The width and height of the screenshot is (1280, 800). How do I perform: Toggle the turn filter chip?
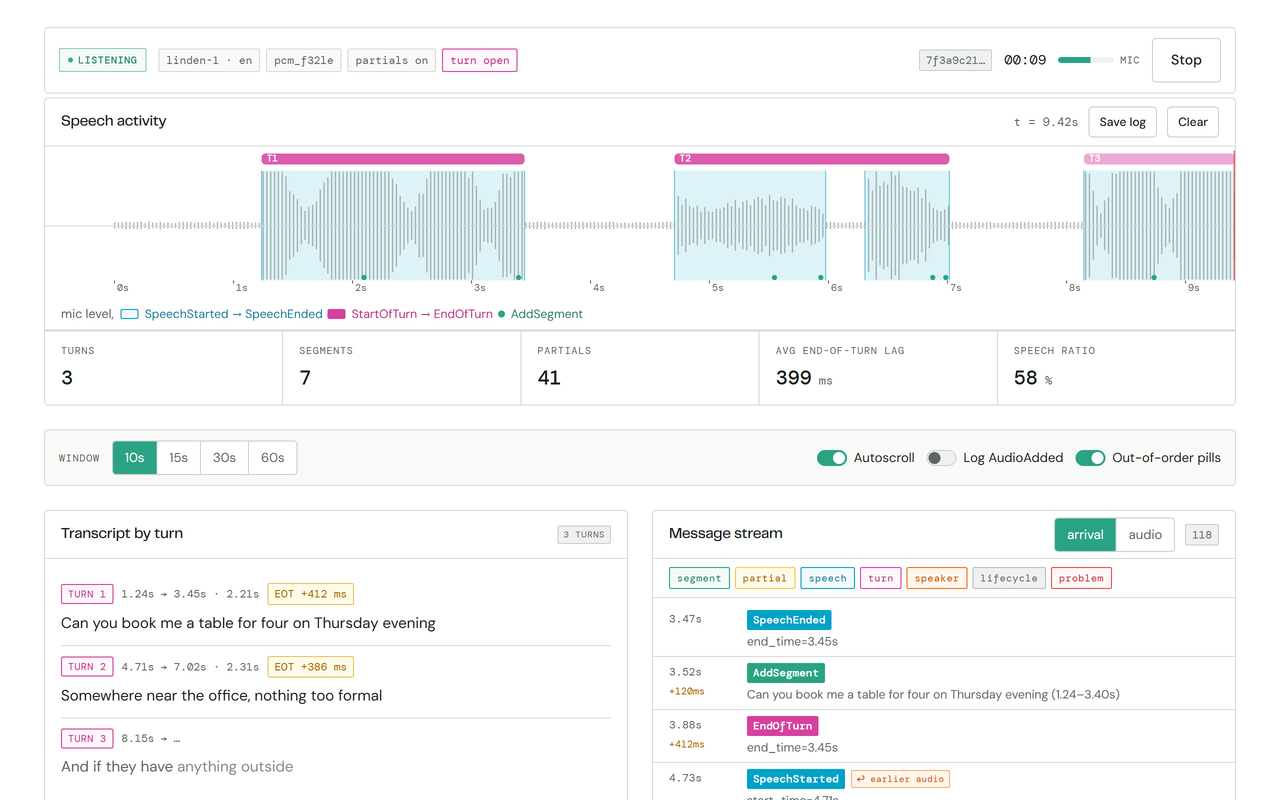[x=880, y=578]
